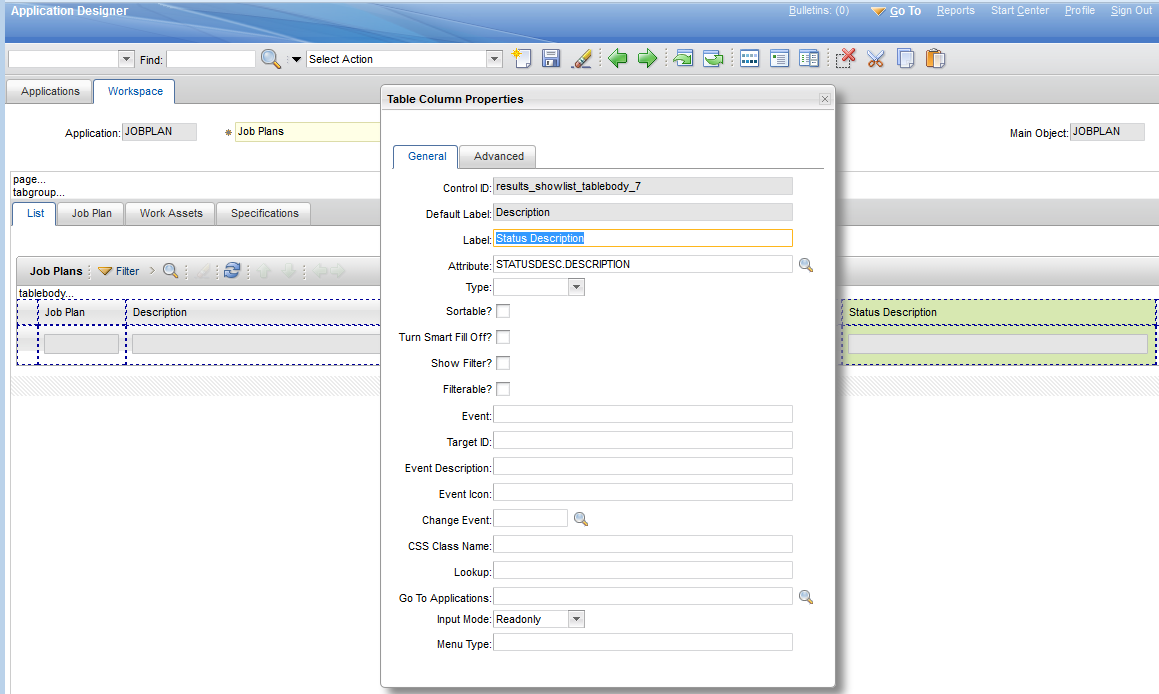The height and width of the screenshot is (694, 1159).
Task: Select the Cut scissors tool
Action: [x=875, y=58]
